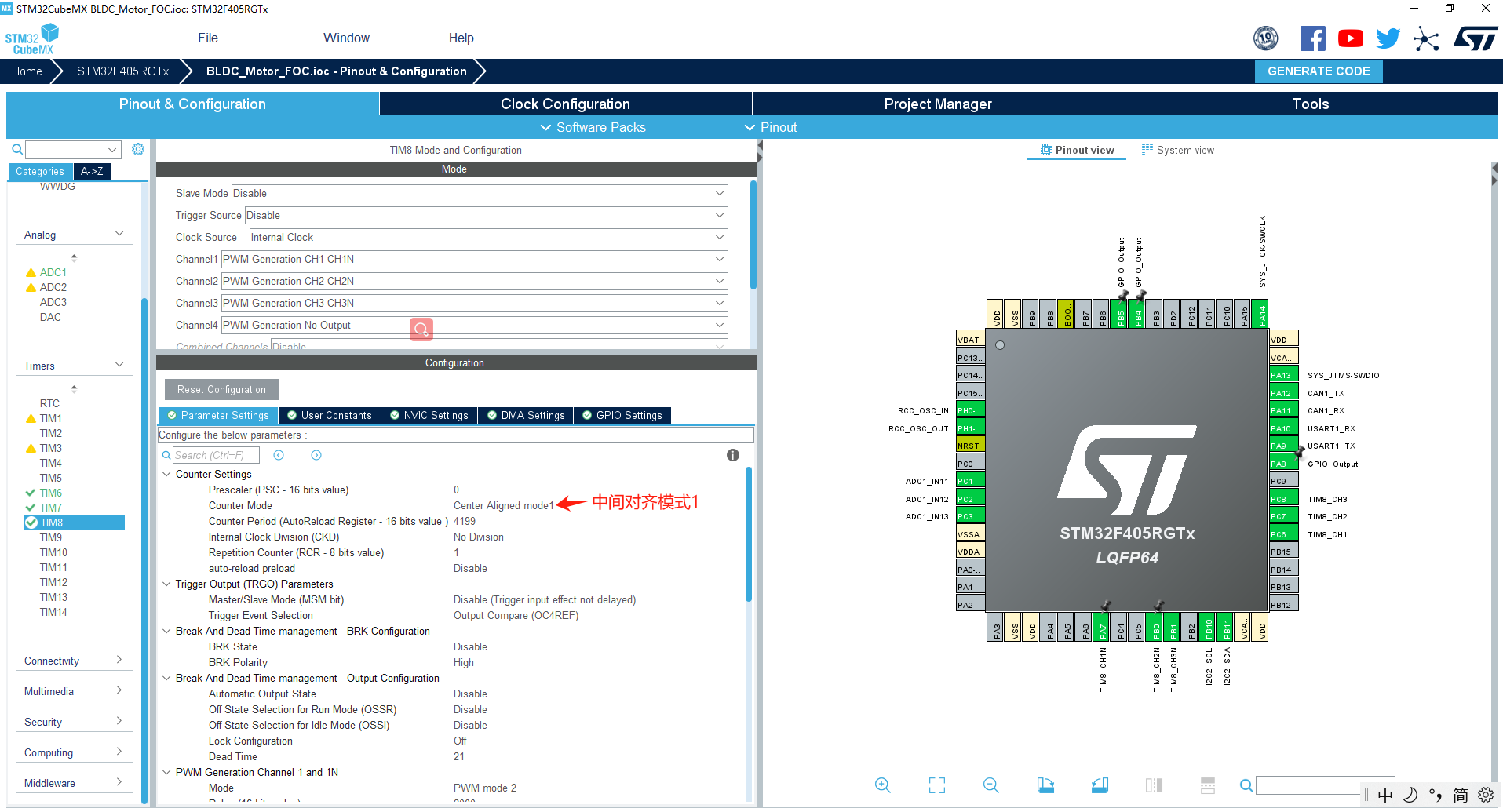Click the GENERATE CODE button

tap(1319, 71)
